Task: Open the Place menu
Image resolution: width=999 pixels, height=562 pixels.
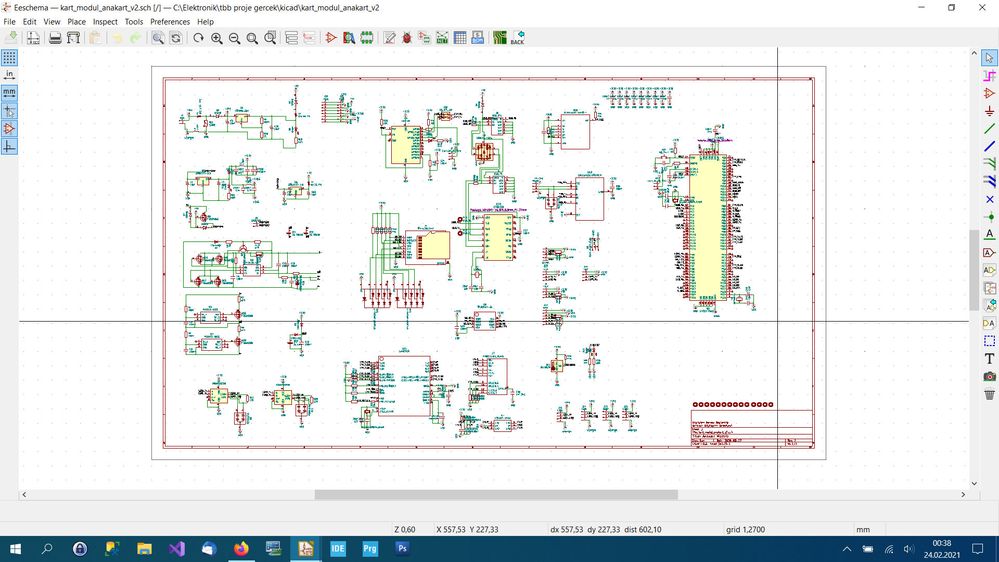Action: click(76, 22)
